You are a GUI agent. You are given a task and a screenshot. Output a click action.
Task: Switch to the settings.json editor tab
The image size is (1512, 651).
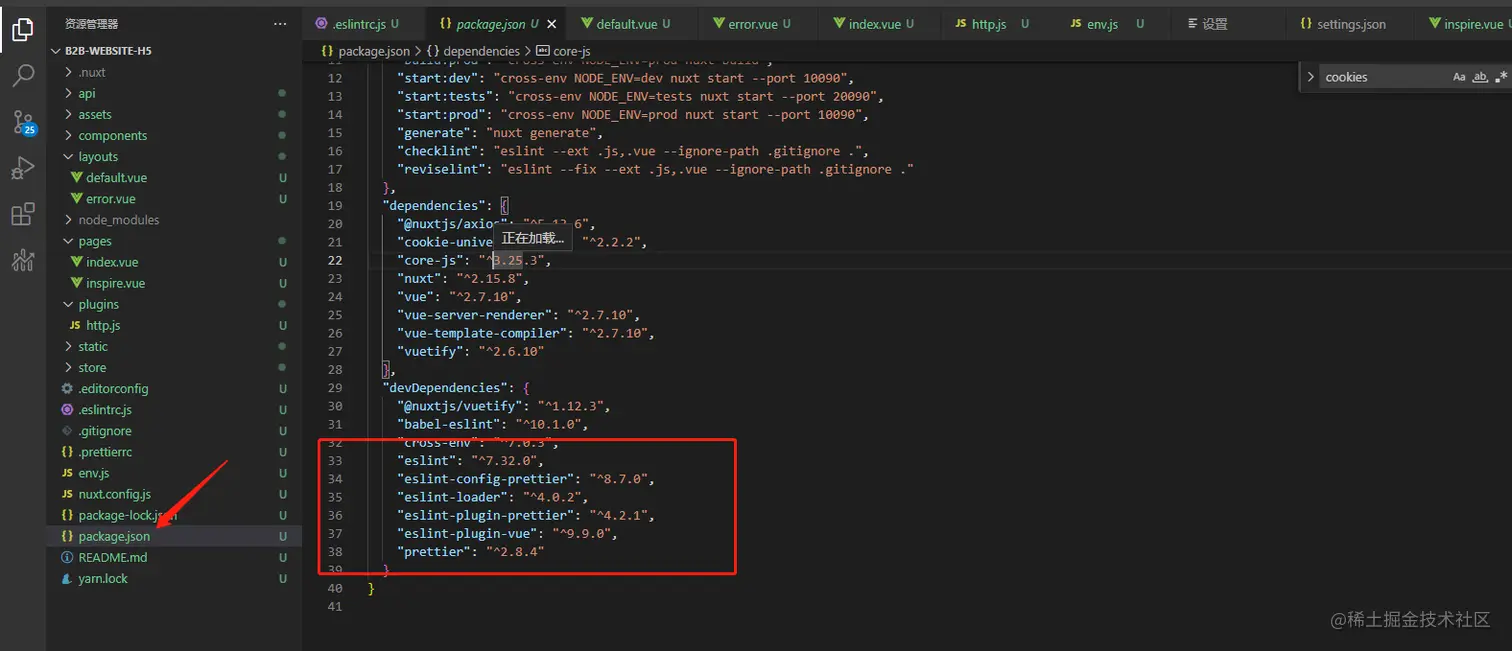1350,24
